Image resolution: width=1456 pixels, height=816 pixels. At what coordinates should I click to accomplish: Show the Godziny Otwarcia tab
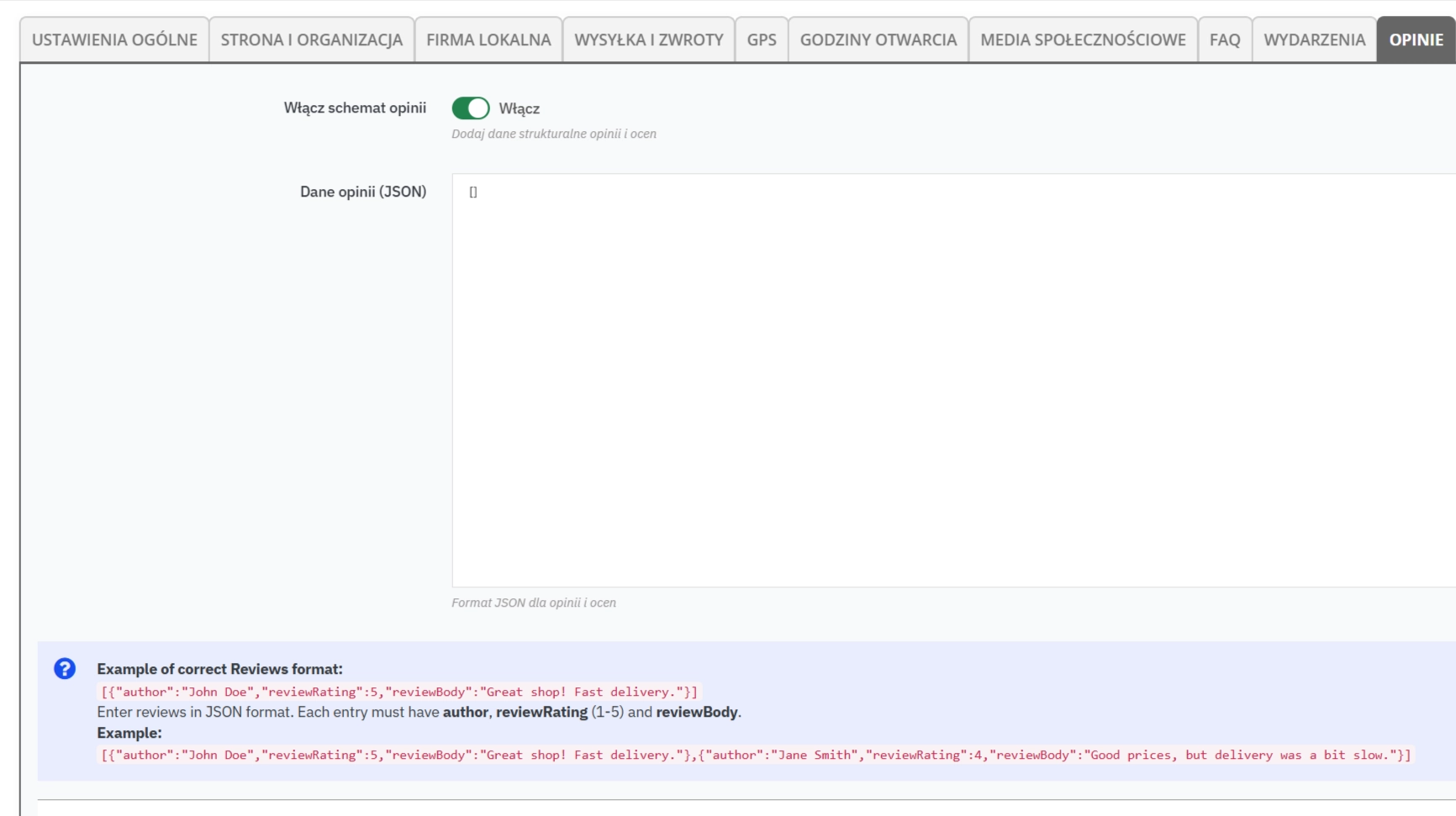click(x=878, y=39)
